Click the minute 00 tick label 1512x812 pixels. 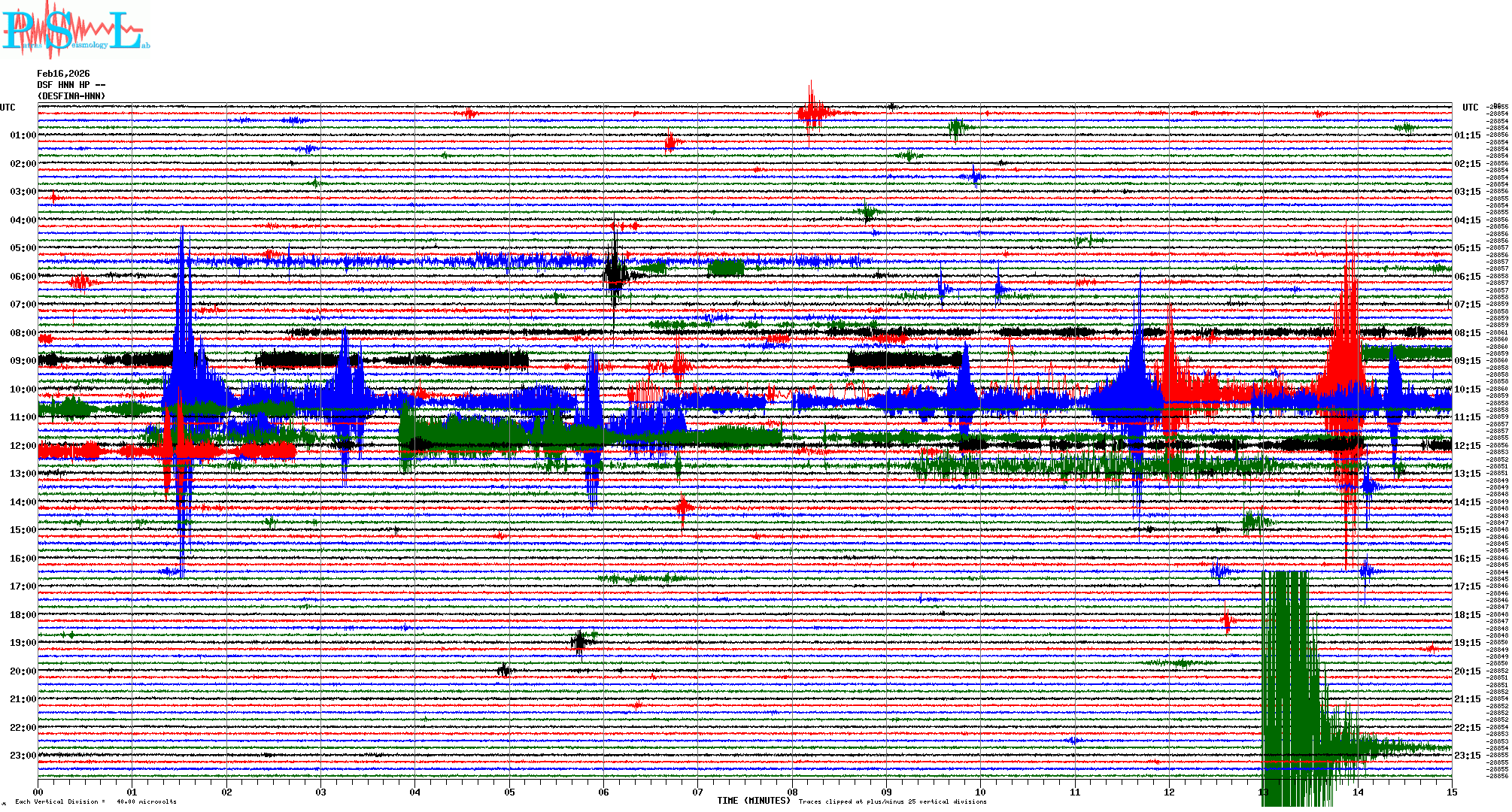coord(38,792)
